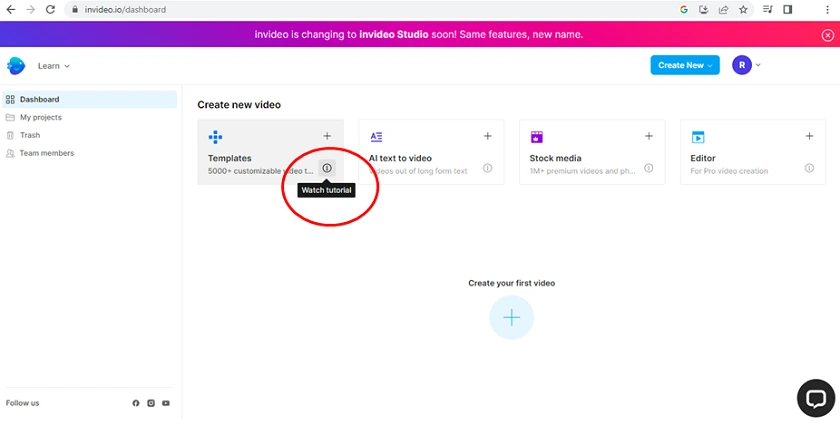
Task: Open invideo's Facebook page icon
Action: tap(136, 403)
